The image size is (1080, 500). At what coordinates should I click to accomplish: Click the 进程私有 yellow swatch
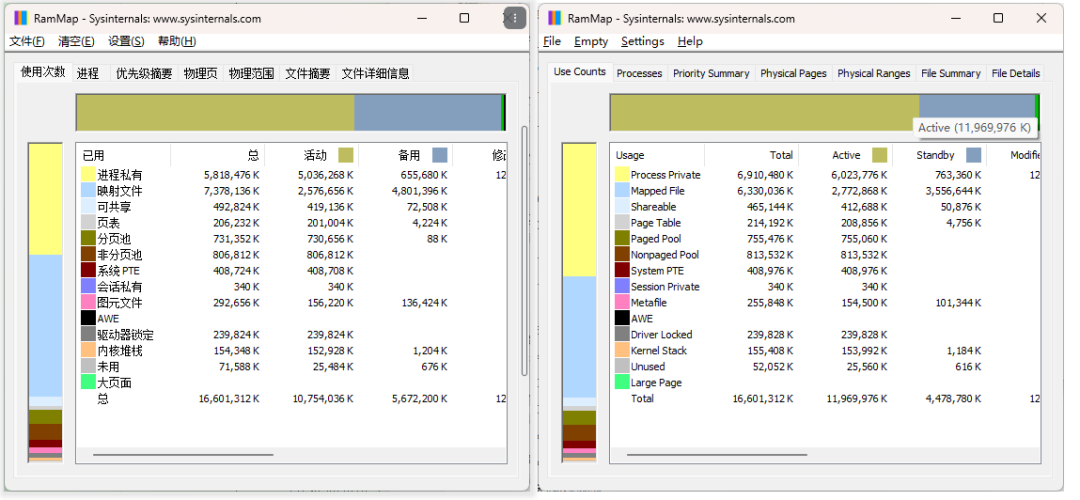88,175
